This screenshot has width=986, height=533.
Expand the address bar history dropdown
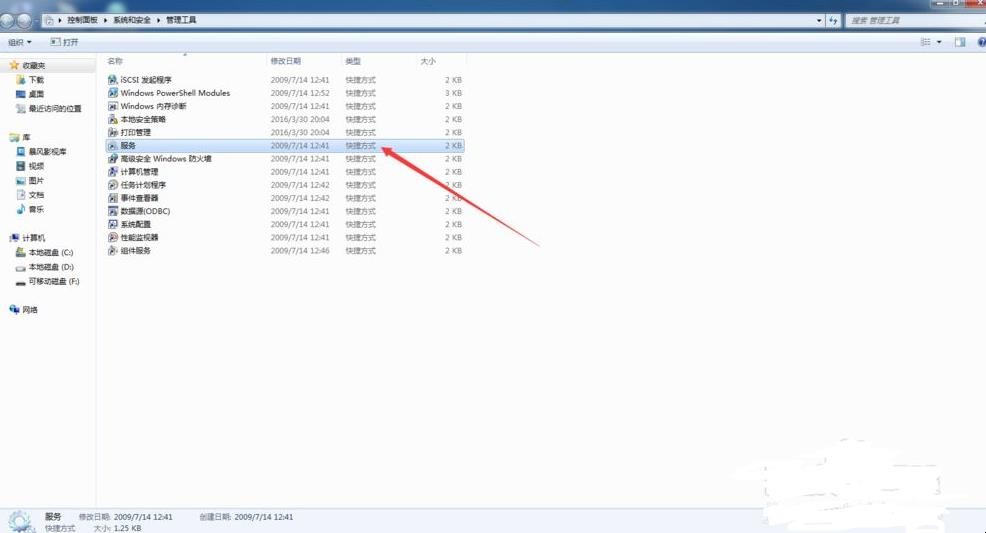click(819, 20)
